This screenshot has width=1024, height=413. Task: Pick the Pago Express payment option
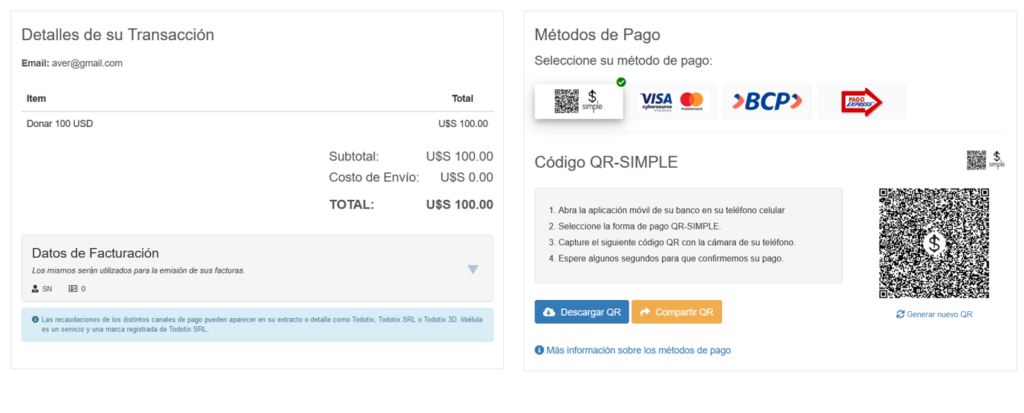(x=861, y=101)
